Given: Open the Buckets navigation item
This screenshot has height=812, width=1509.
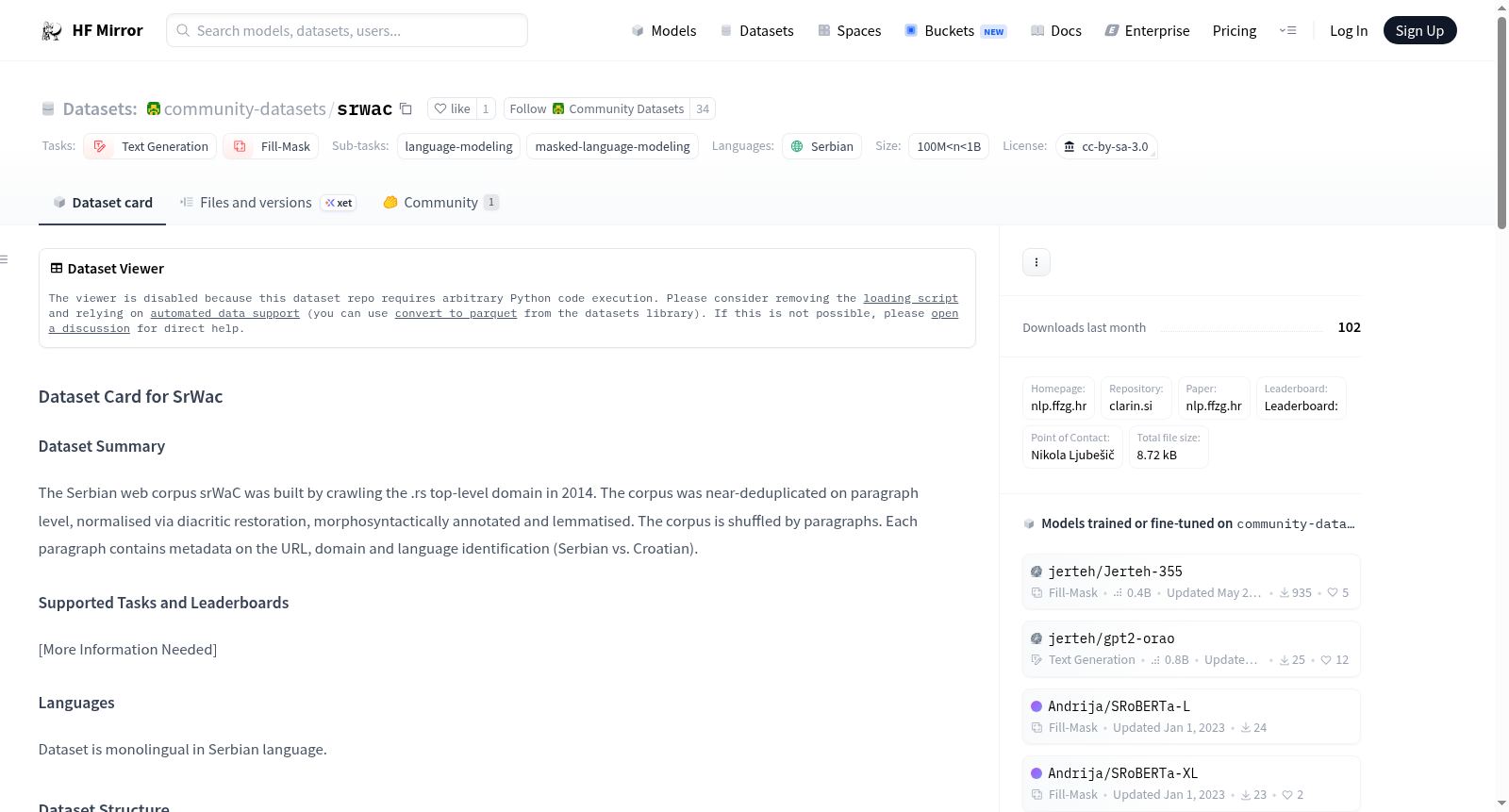Looking at the screenshot, I should [955, 31].
